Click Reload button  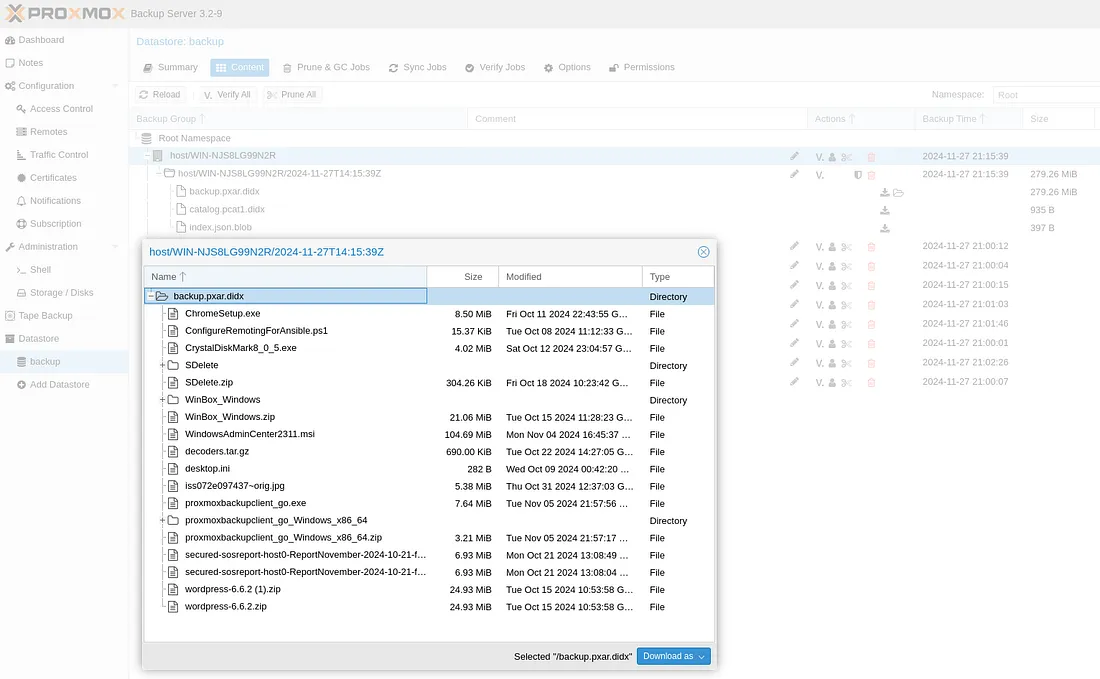coord(160,95)
